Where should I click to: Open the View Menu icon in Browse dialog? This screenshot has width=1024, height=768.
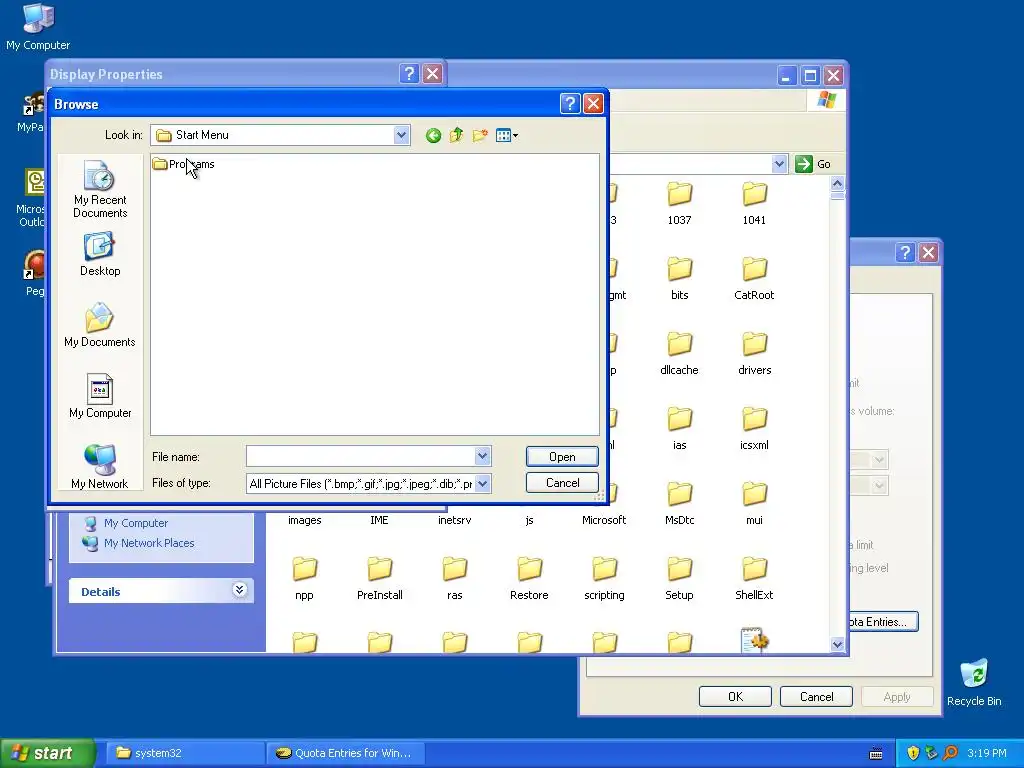pyautogui.click(x=507, y=135)
